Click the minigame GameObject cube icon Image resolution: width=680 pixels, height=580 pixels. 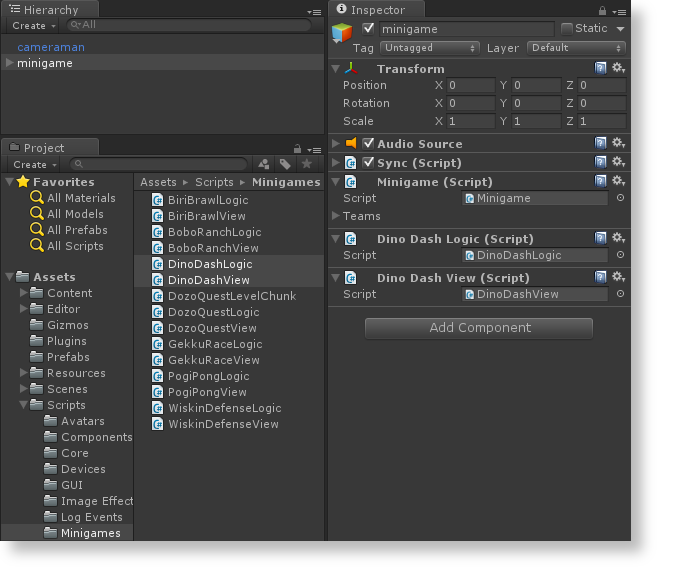pos(342,32)
